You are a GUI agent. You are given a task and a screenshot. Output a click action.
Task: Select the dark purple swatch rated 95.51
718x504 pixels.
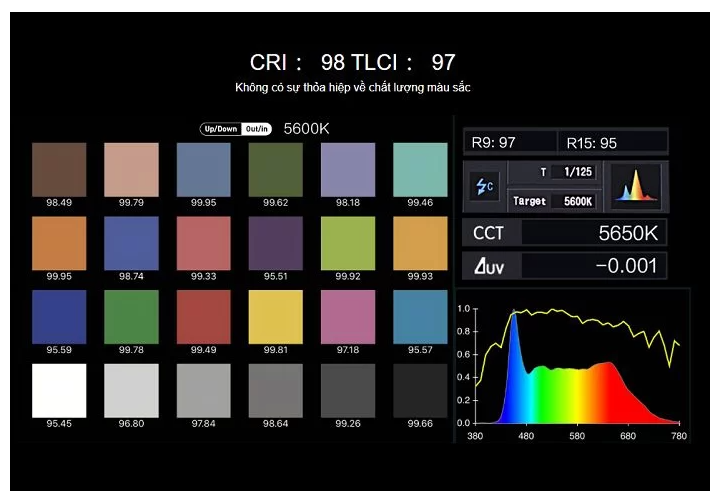click(275, 243)
